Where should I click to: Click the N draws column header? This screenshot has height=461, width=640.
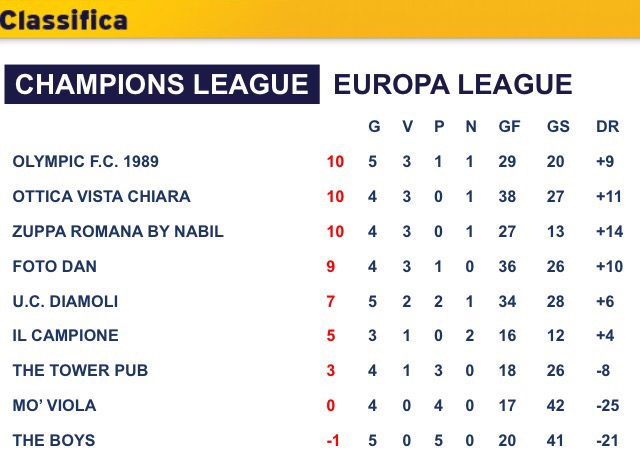(x=471, y=127)
